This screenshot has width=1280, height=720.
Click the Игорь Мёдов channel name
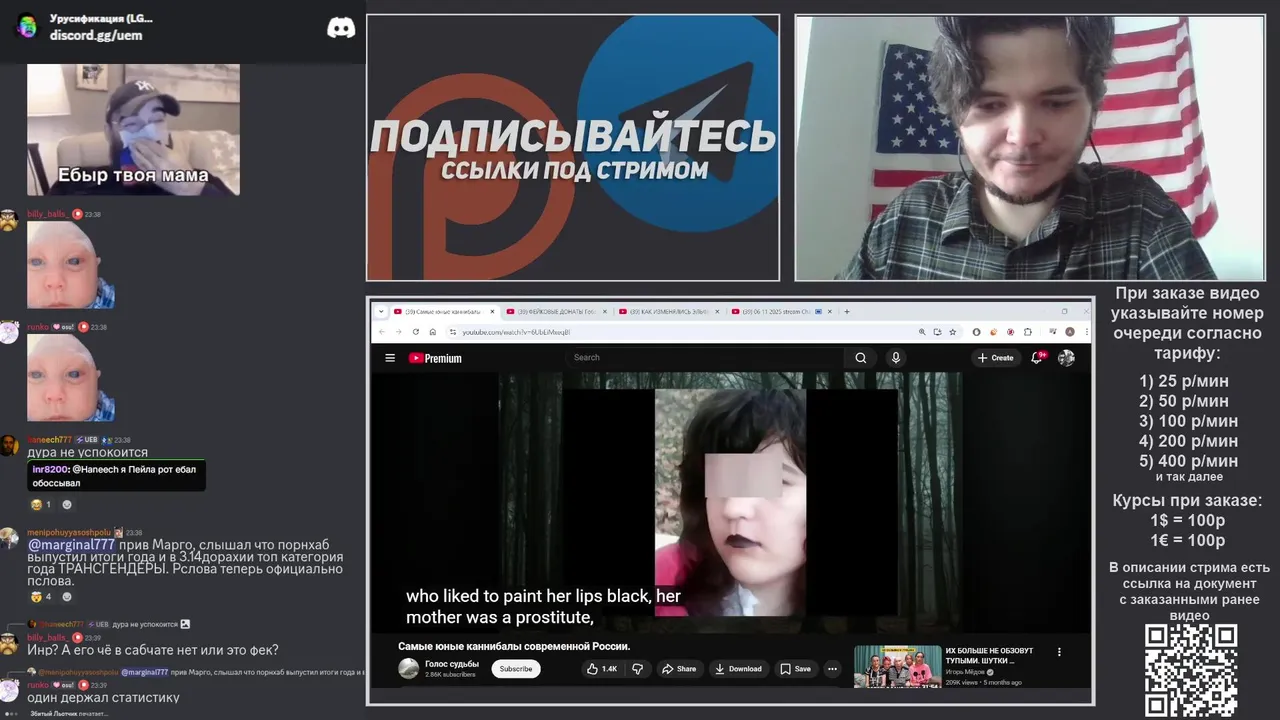[x=966, y=672]
